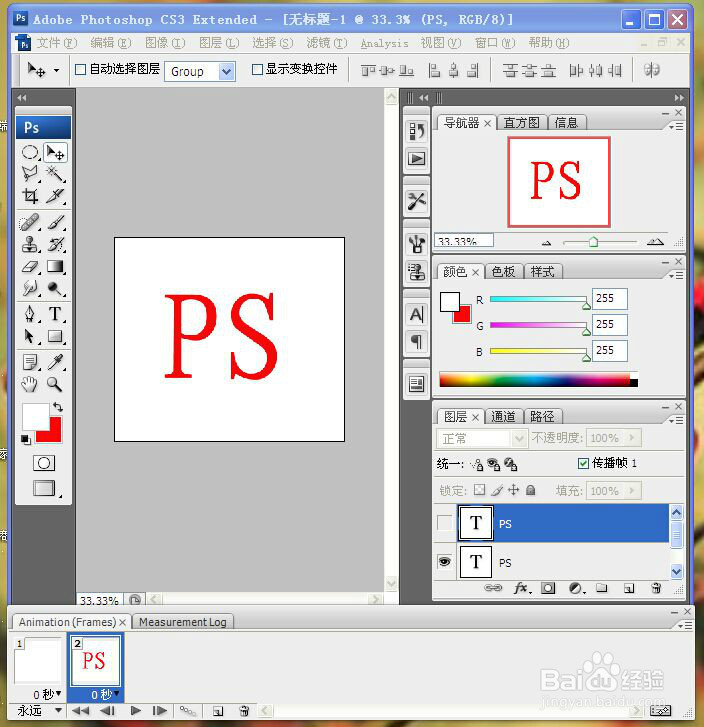
Task: Open the 图层 menu in menu bar
Action: (x=219, y=43)
